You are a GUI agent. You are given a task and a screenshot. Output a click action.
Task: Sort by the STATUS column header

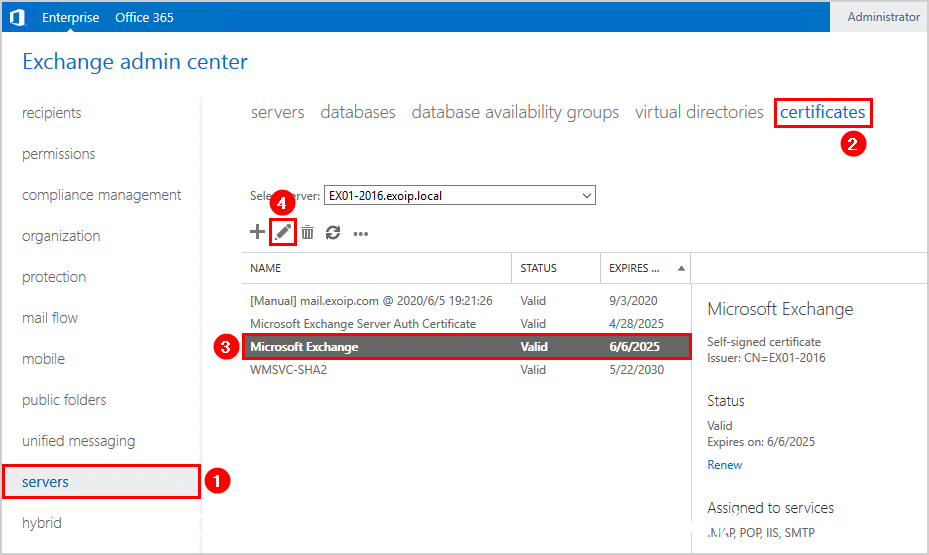(x=538, y=268)
